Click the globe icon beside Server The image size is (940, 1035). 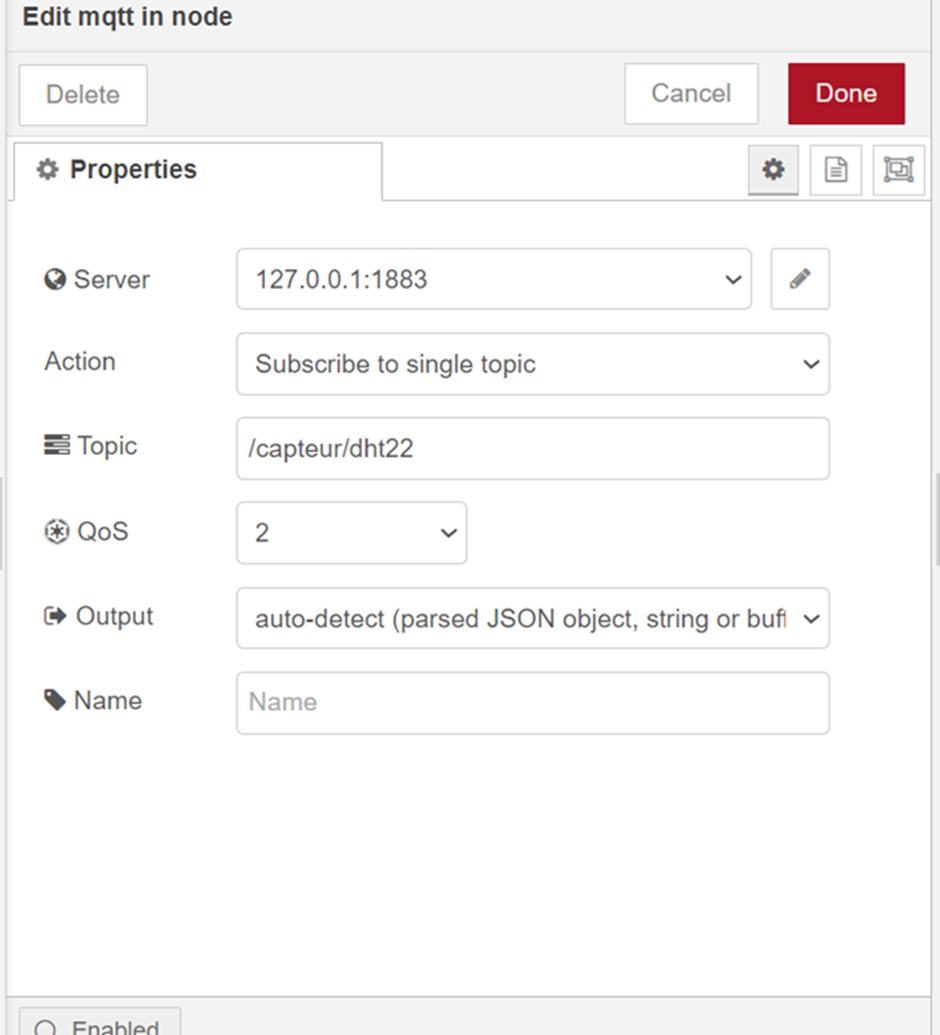[55, 280]
